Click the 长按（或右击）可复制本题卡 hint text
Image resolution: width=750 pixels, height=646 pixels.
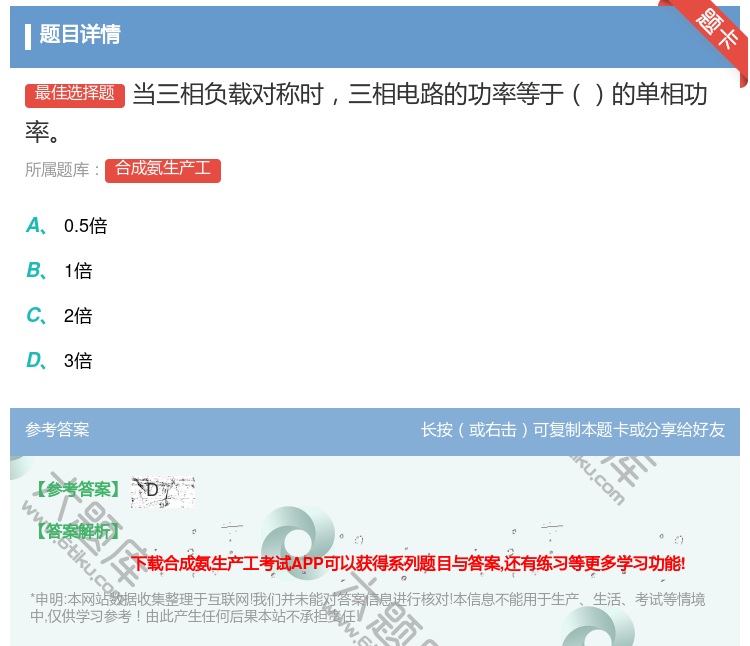click(573, 430)
